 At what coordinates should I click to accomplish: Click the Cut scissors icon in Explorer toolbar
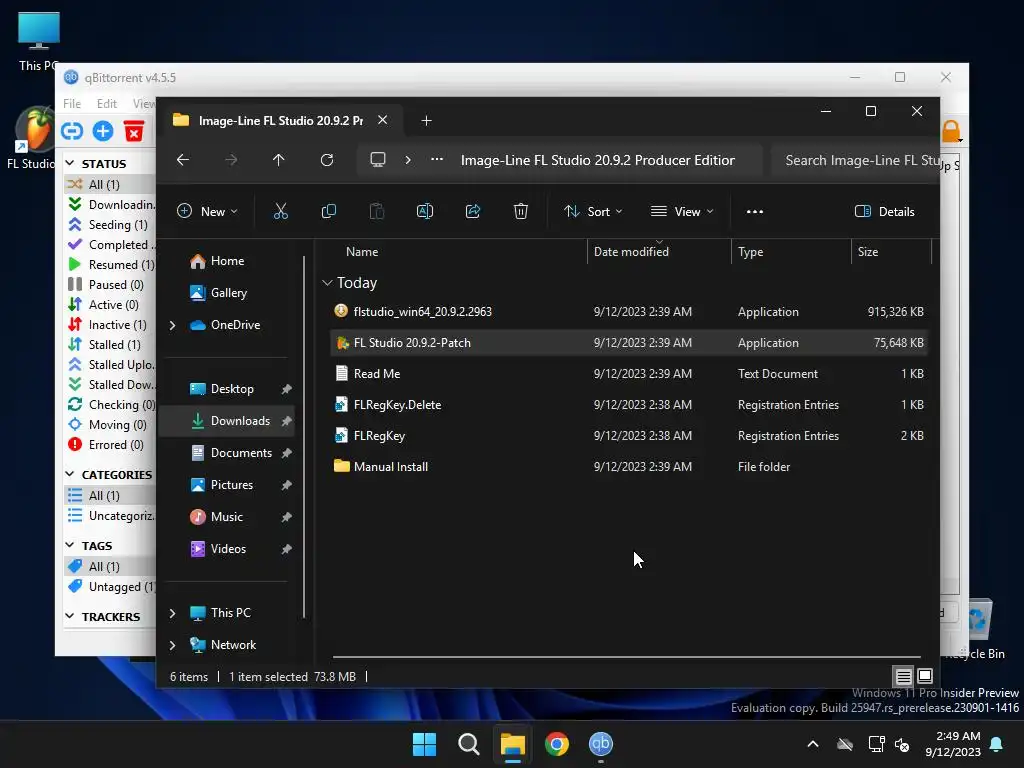pyautogui.click(x=280, y=212)
